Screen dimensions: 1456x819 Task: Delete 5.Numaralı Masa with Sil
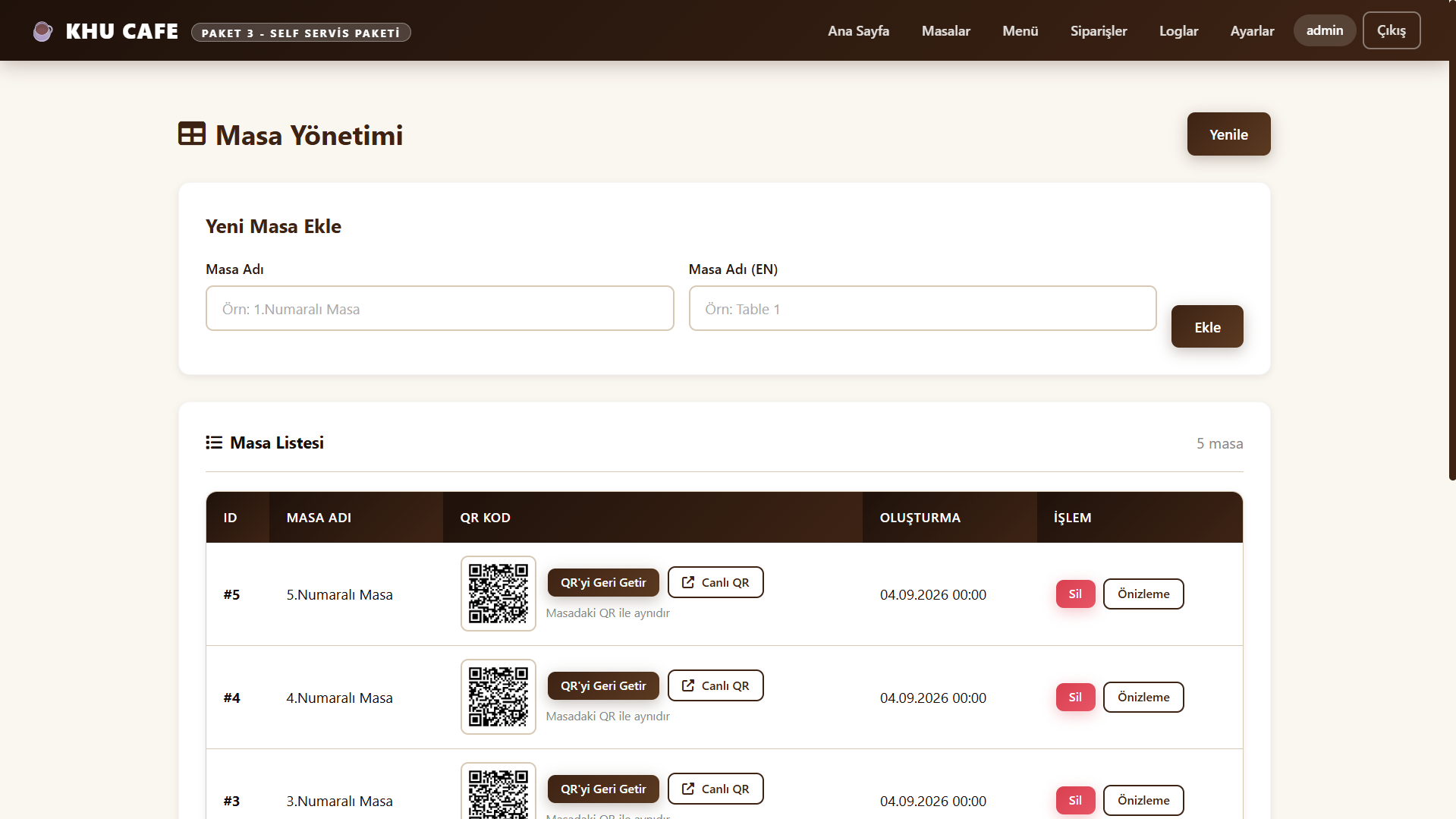click(x=1075, y=594)
